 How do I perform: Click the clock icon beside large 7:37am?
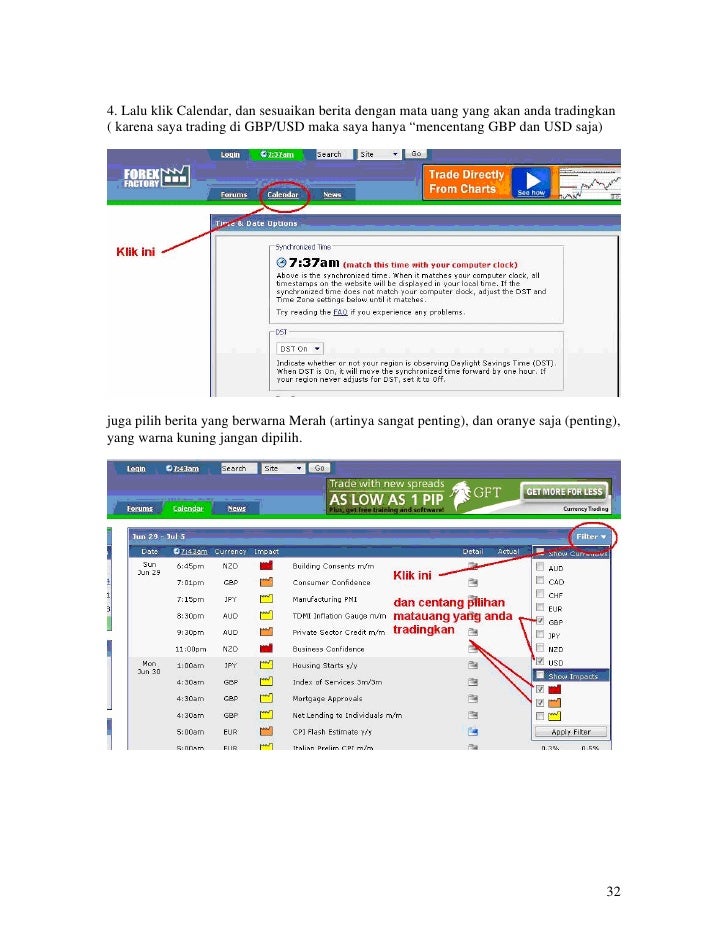point(281,263)
